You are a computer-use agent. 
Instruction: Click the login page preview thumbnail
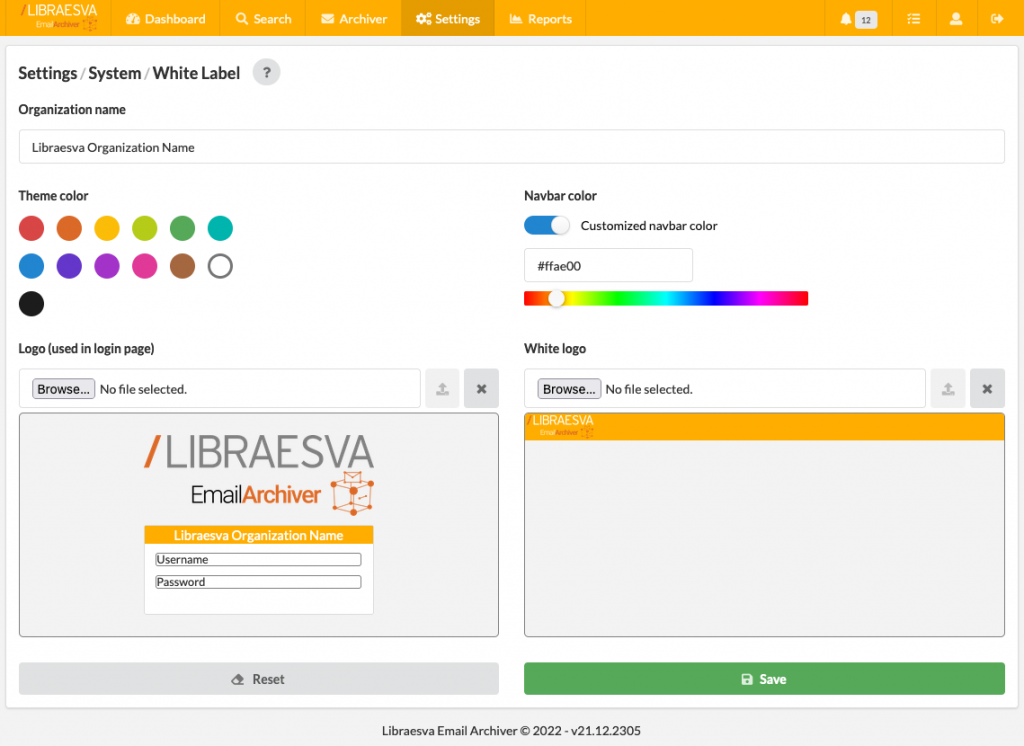pos(259,525)
